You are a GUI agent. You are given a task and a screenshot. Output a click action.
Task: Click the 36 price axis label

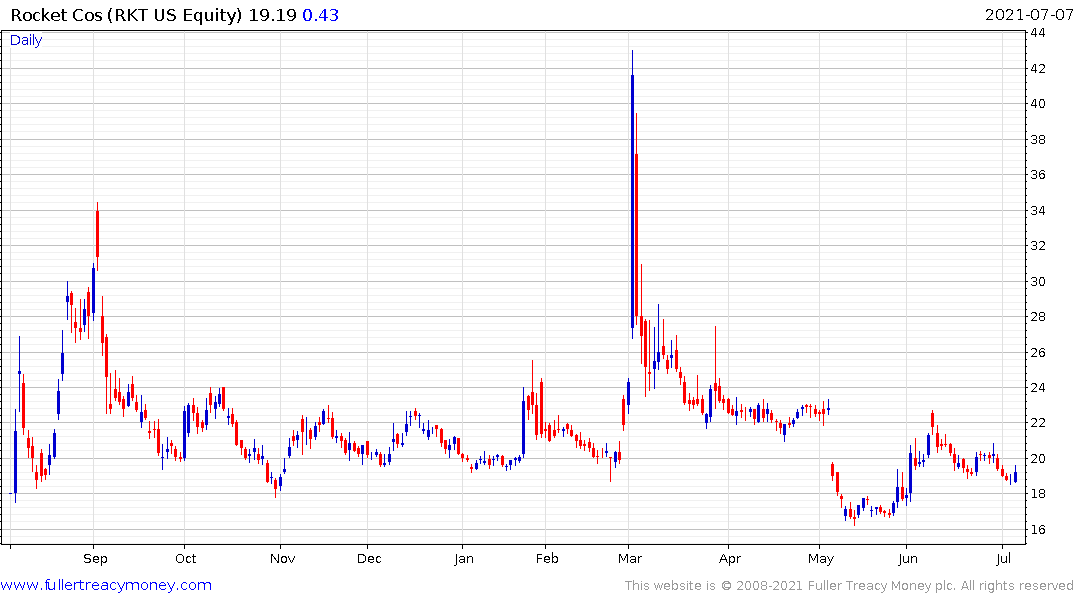1037,175
